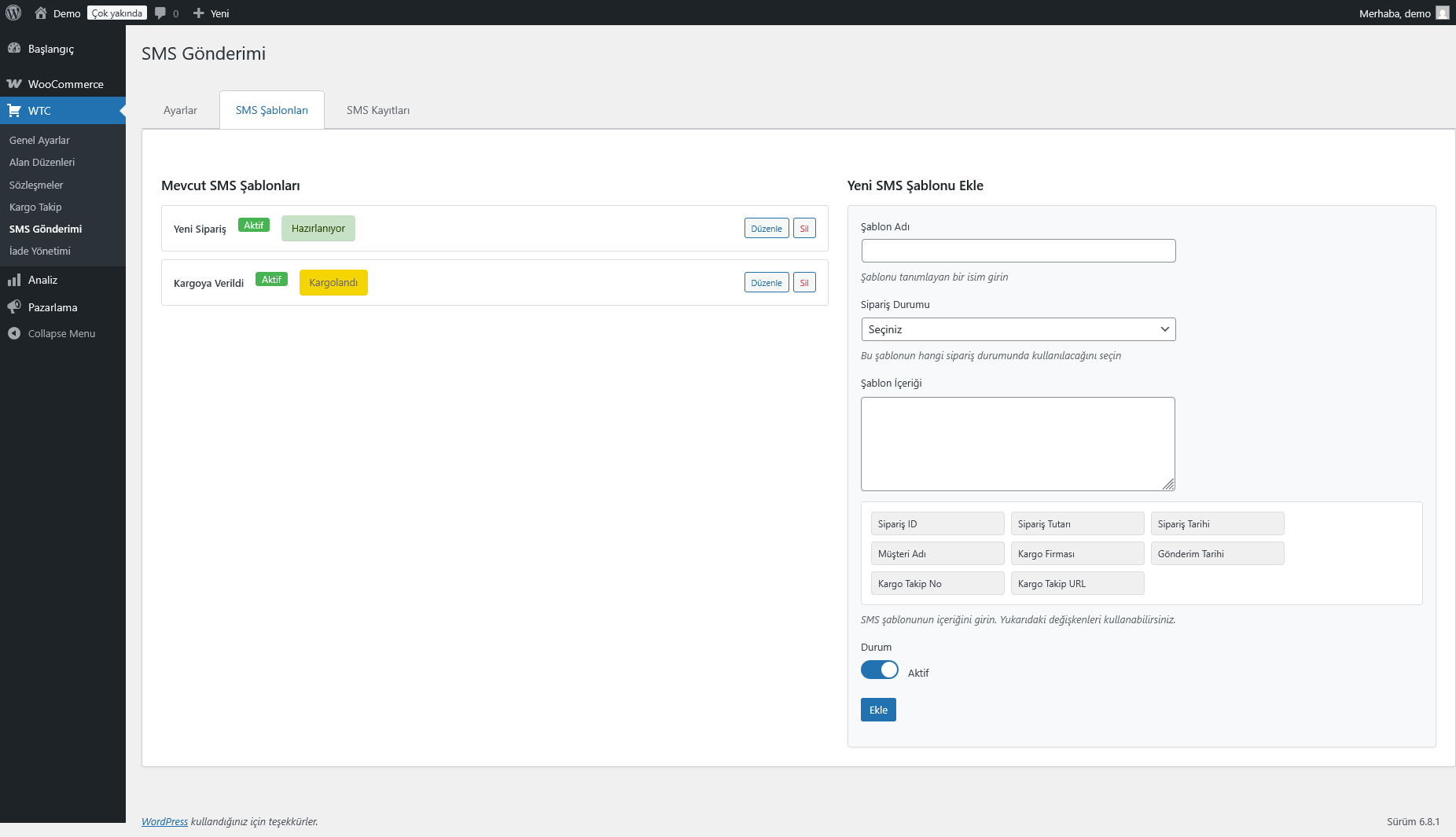Click the Pazarlama megaphone icon
Viewport: 1456px width, 837px height.
click(x=14, y=307)
